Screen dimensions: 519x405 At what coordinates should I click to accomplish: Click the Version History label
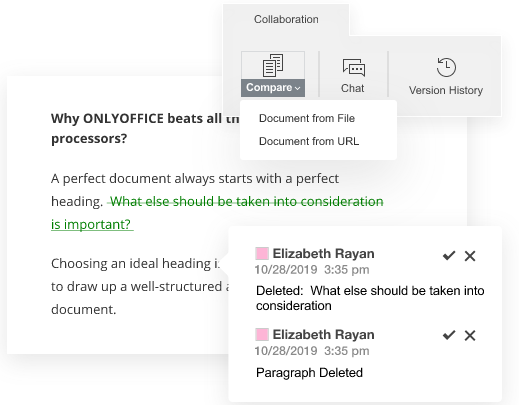point(446,90)
